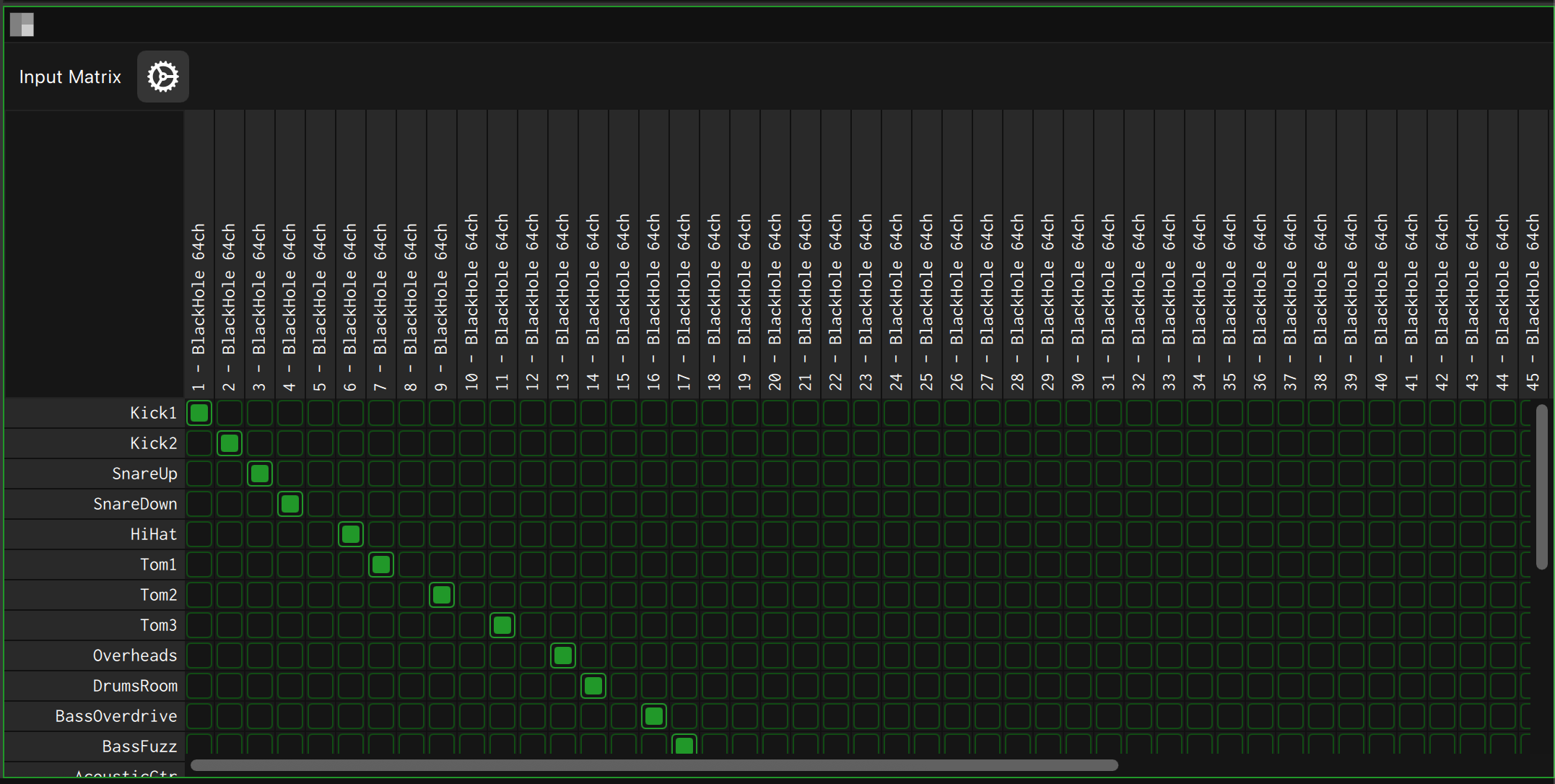Toggle off DrumsRoom assignment on channel 14
Viewport: 1555px width, 784px height.
(x=593, y=686)
